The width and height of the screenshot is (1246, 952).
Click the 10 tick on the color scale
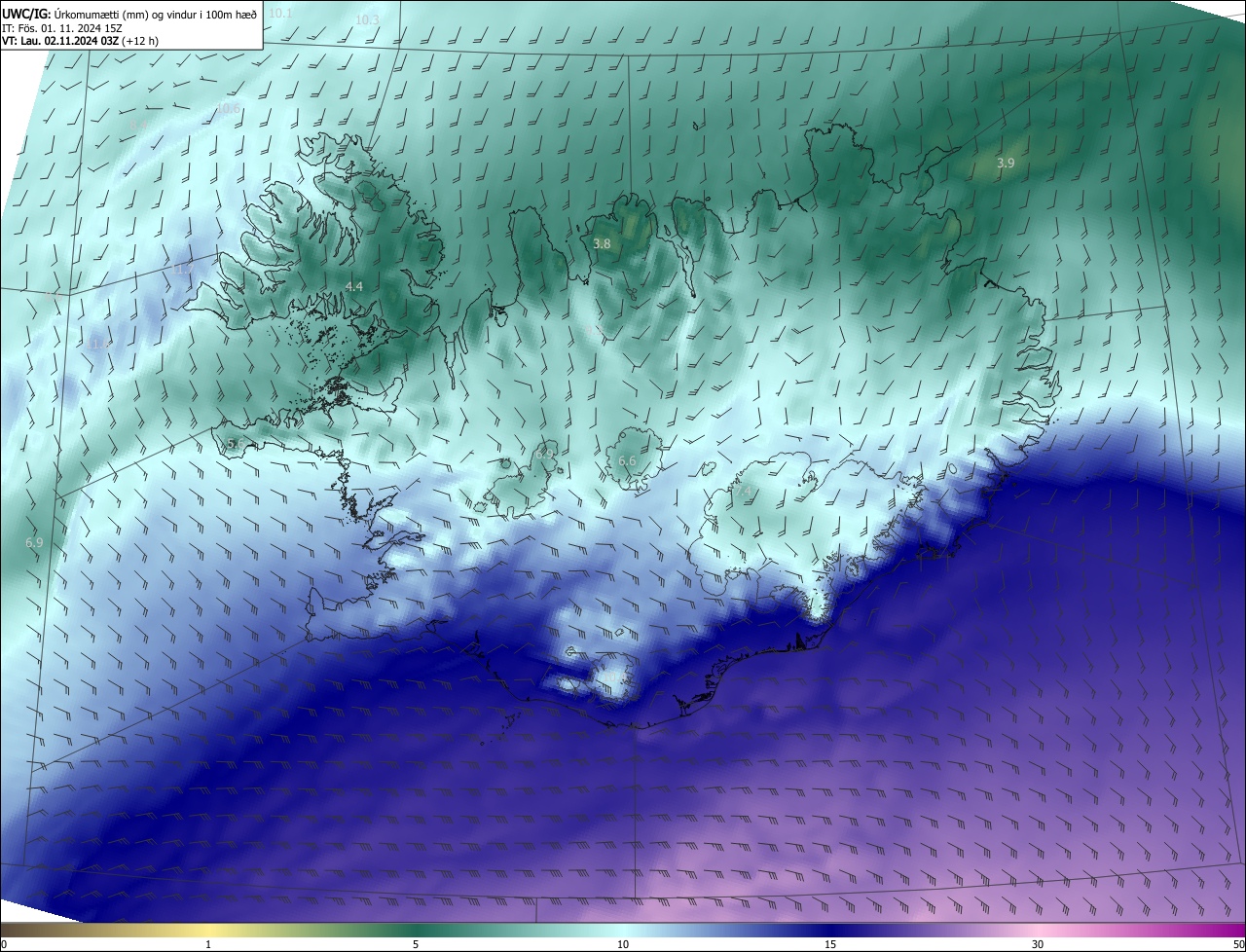click(623, 944)
